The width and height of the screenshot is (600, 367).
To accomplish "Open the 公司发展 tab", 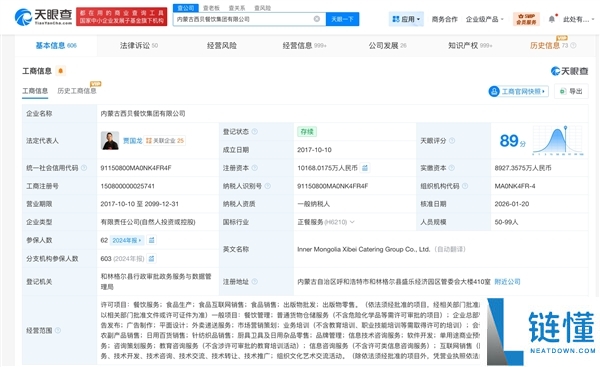I will point(387,46).
